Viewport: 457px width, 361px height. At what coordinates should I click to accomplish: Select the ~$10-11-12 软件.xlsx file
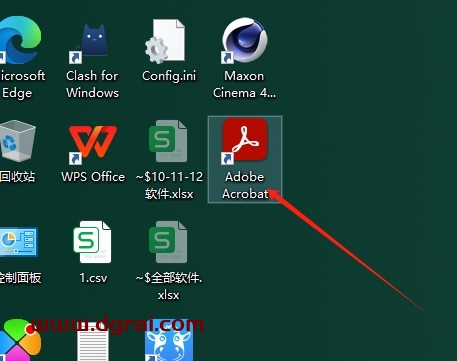(169, 141)
